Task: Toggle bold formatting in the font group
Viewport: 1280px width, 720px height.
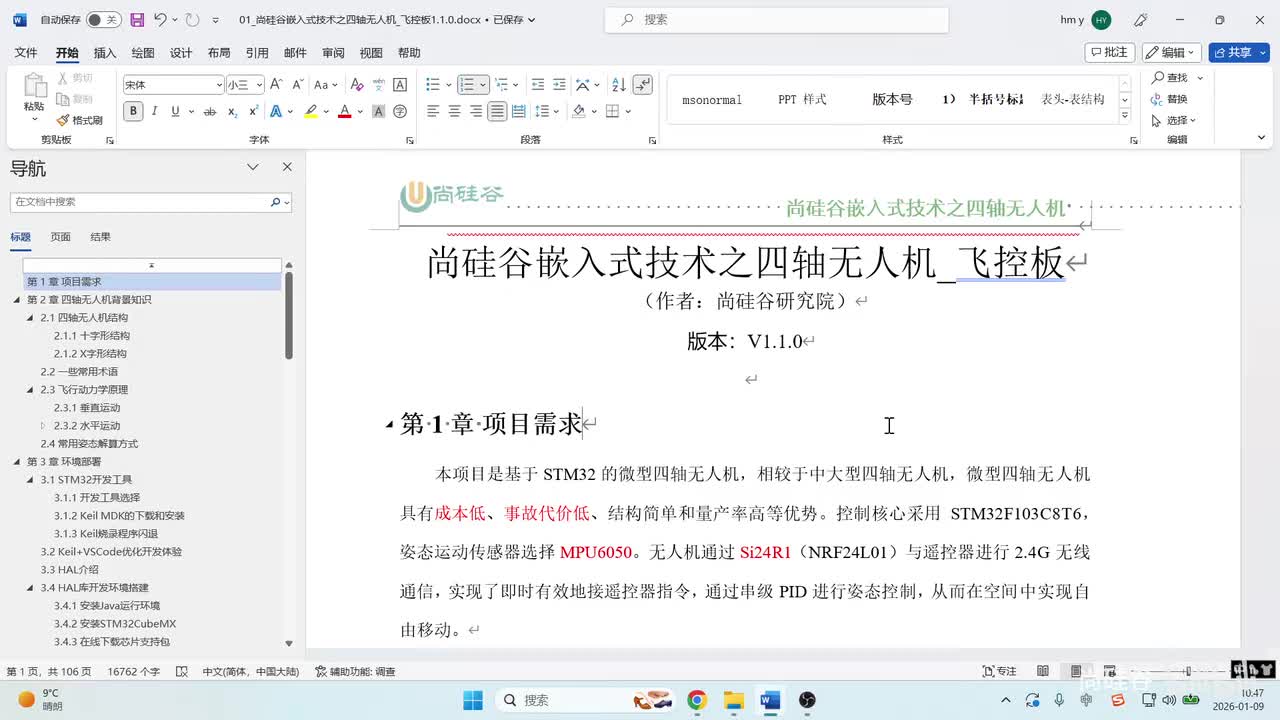Action: (133, 111)
